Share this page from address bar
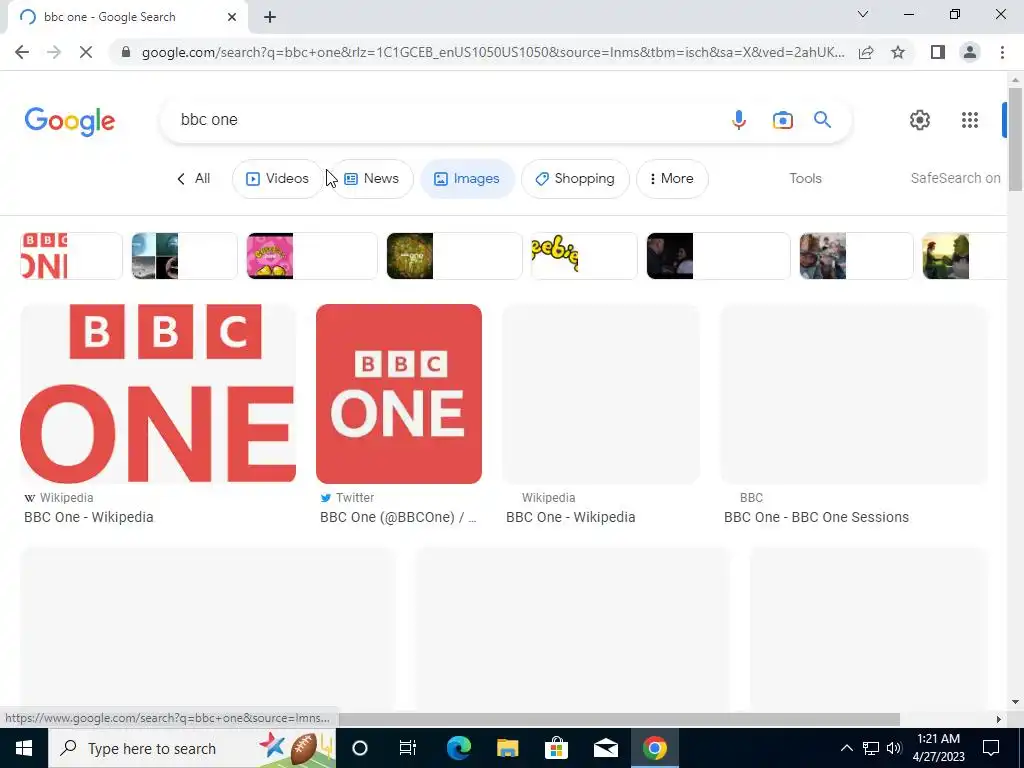This screenshot has height=768, width=1024. (x=866, y=52)
